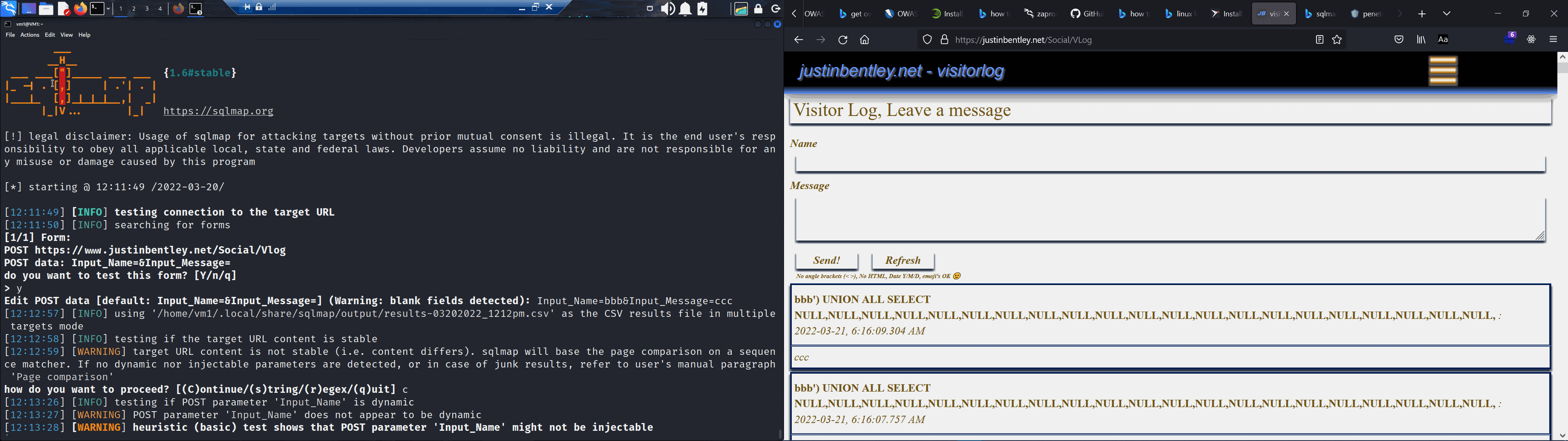Close the active visitorlog tab
This screenshot has height=441, width=1568.
click(1287, 14)
